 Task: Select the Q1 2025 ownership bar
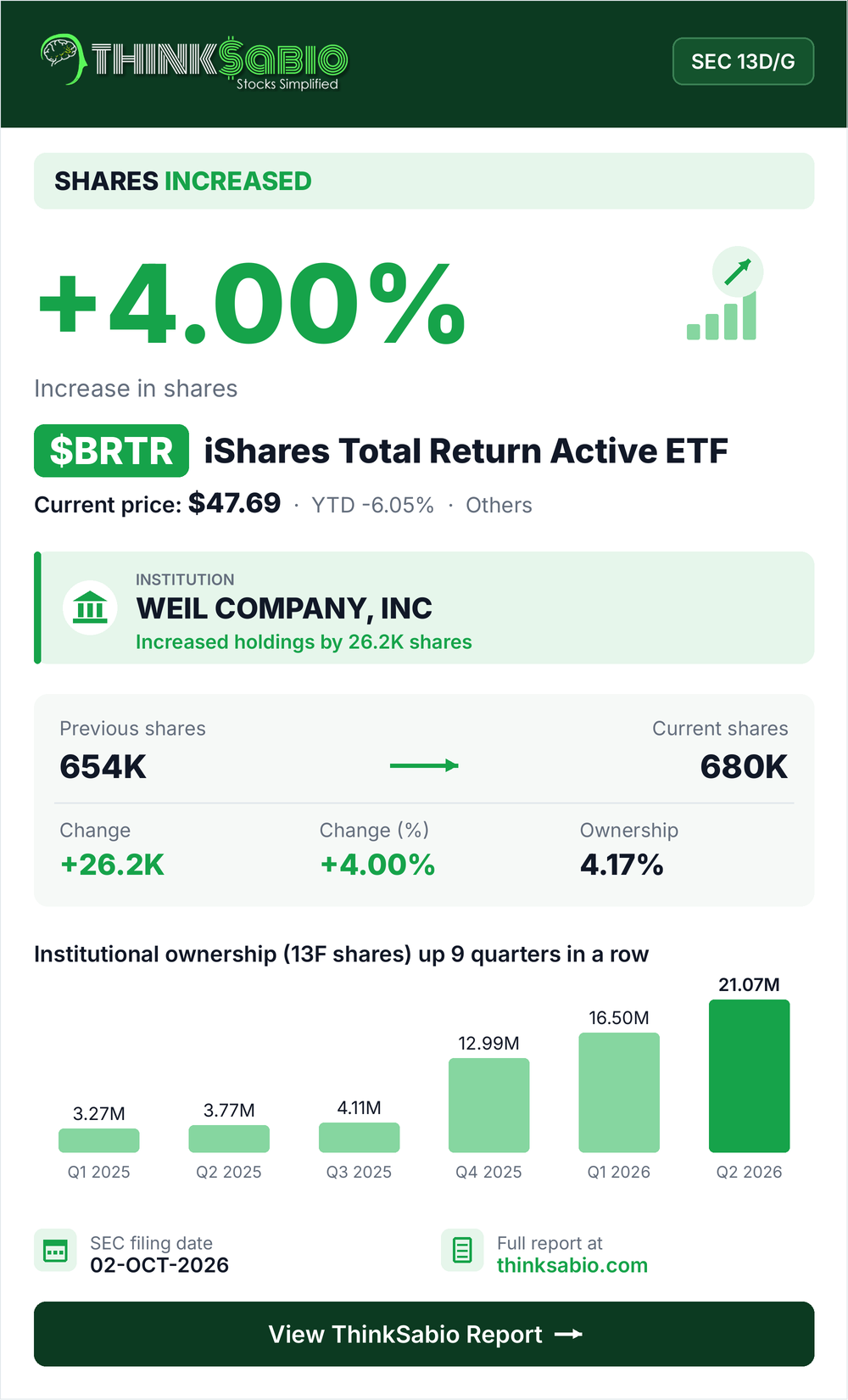click(98, 1140)
